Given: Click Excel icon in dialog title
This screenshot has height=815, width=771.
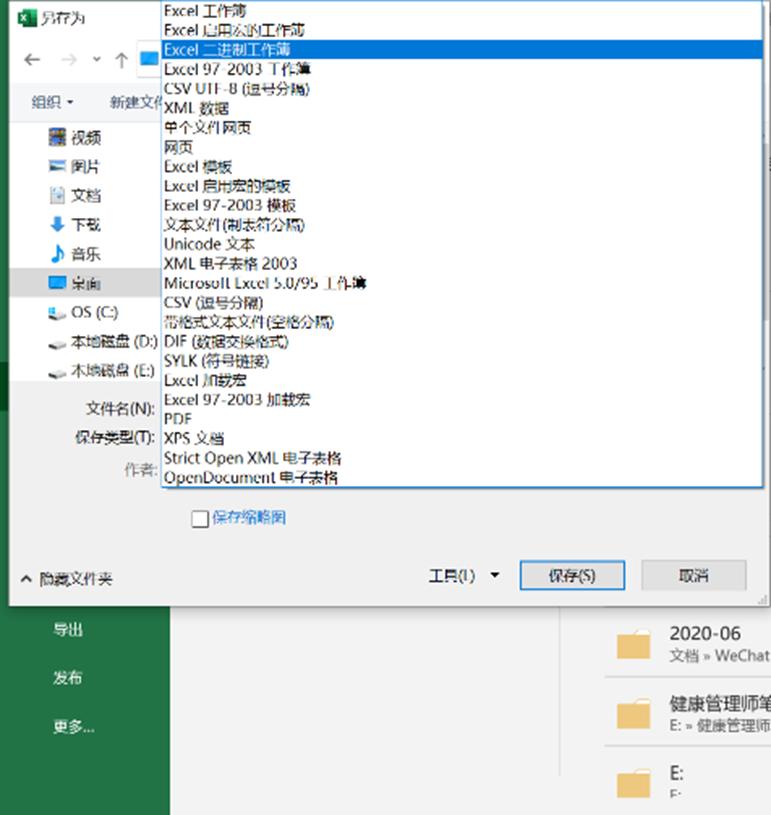Looking at the screenshot, I should [x=27, y=19].
